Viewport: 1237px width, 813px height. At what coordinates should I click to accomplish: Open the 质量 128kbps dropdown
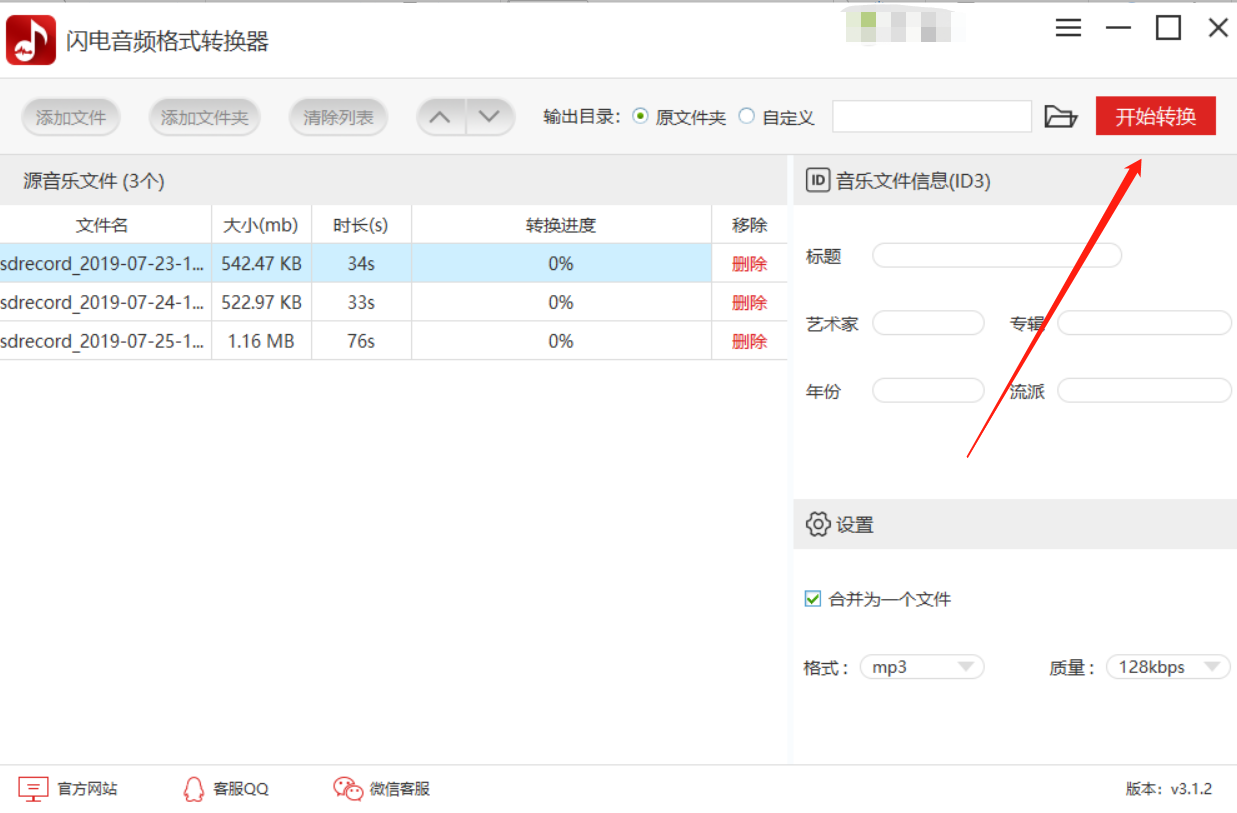tap(1168, 667)
